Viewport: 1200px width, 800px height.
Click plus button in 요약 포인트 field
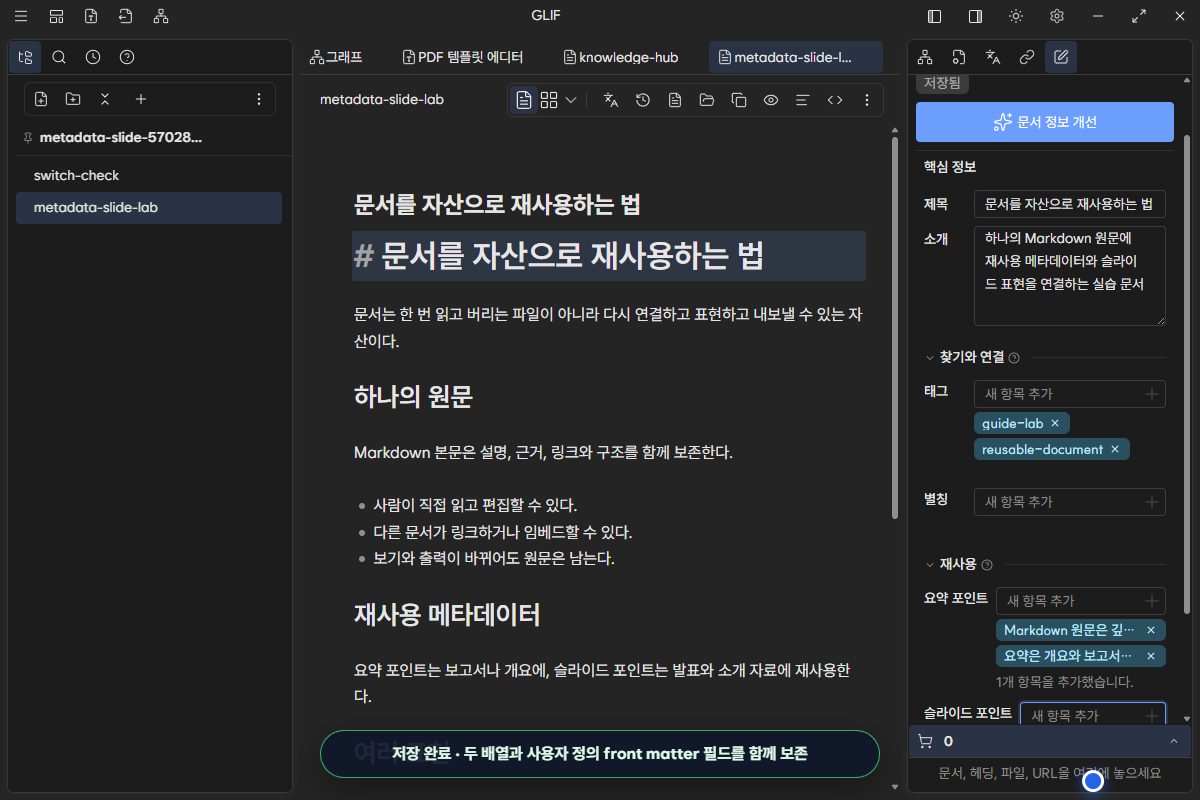tap(1152, 601)
